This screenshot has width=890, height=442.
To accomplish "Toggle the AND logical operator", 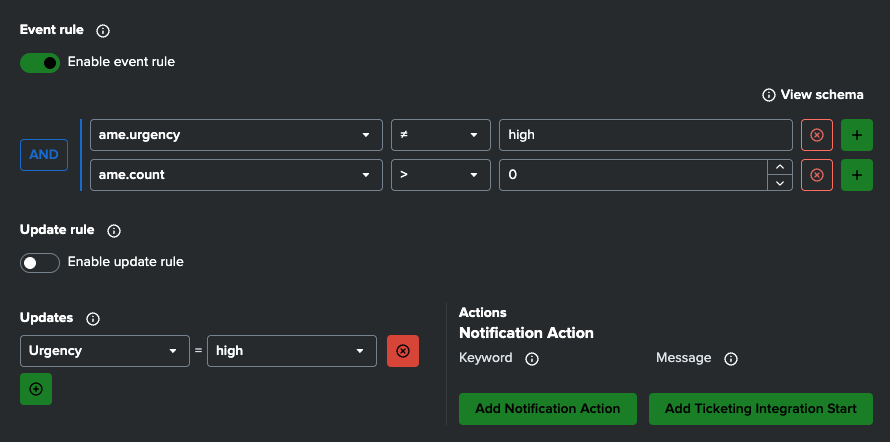I will click(x=44, y=155).
